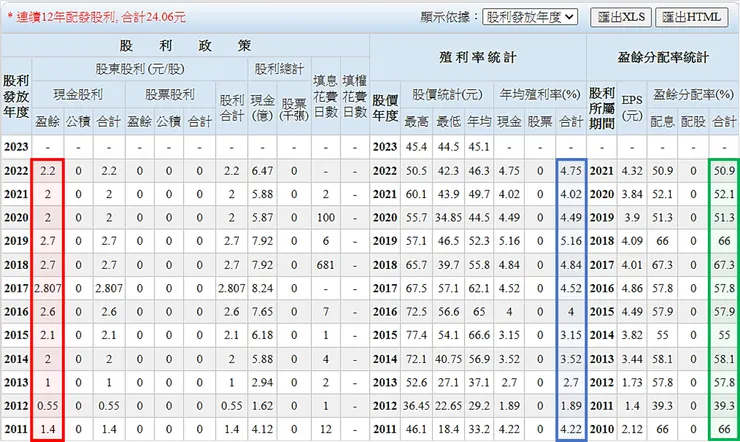Image resolution: width=740 pixels, height=442 pixels.
Task: Click the 22.65 lowest price cell
Action: [448, 406]
